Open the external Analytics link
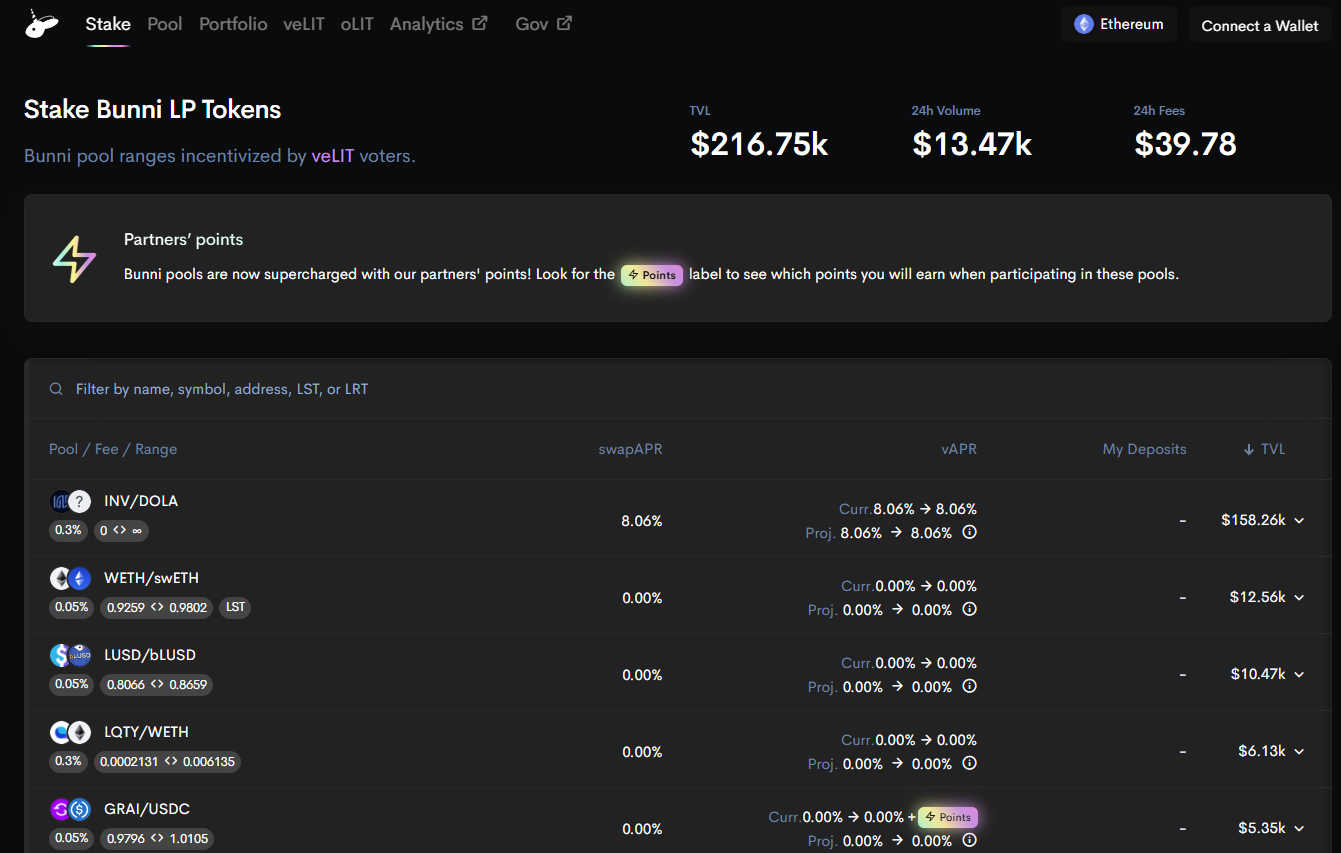This screenshot has width=1341, height=853. point(438,24)
